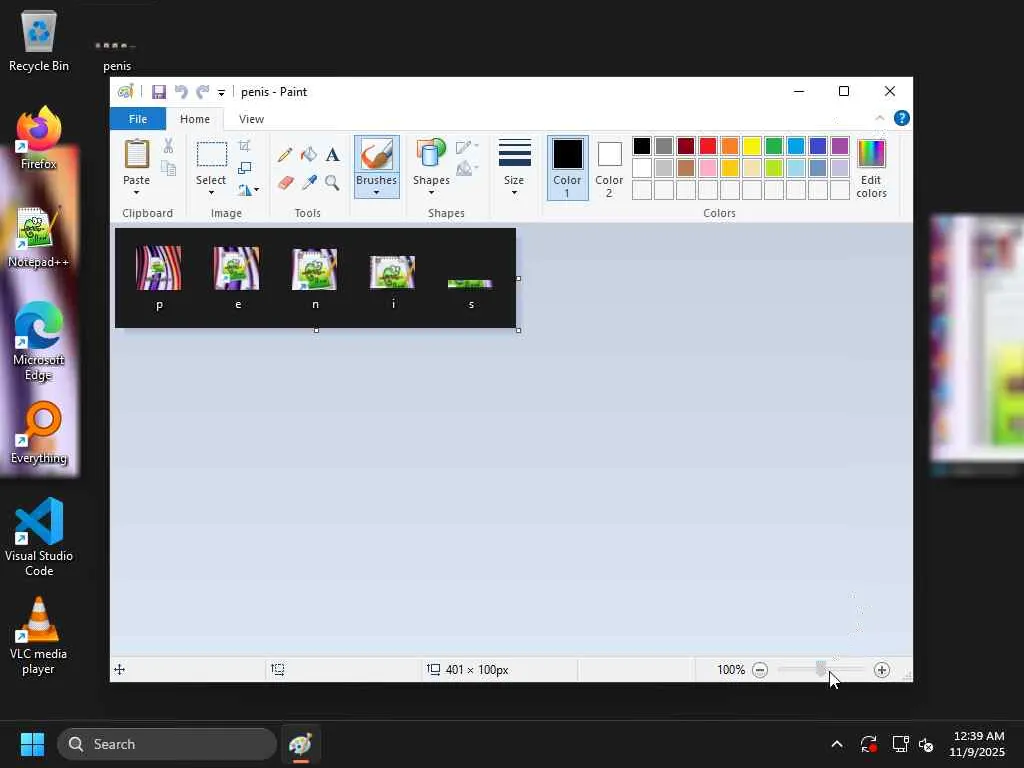Select the Color picker eyedropper tool
The image size is (1024, 768).
[x=309, y=182]
